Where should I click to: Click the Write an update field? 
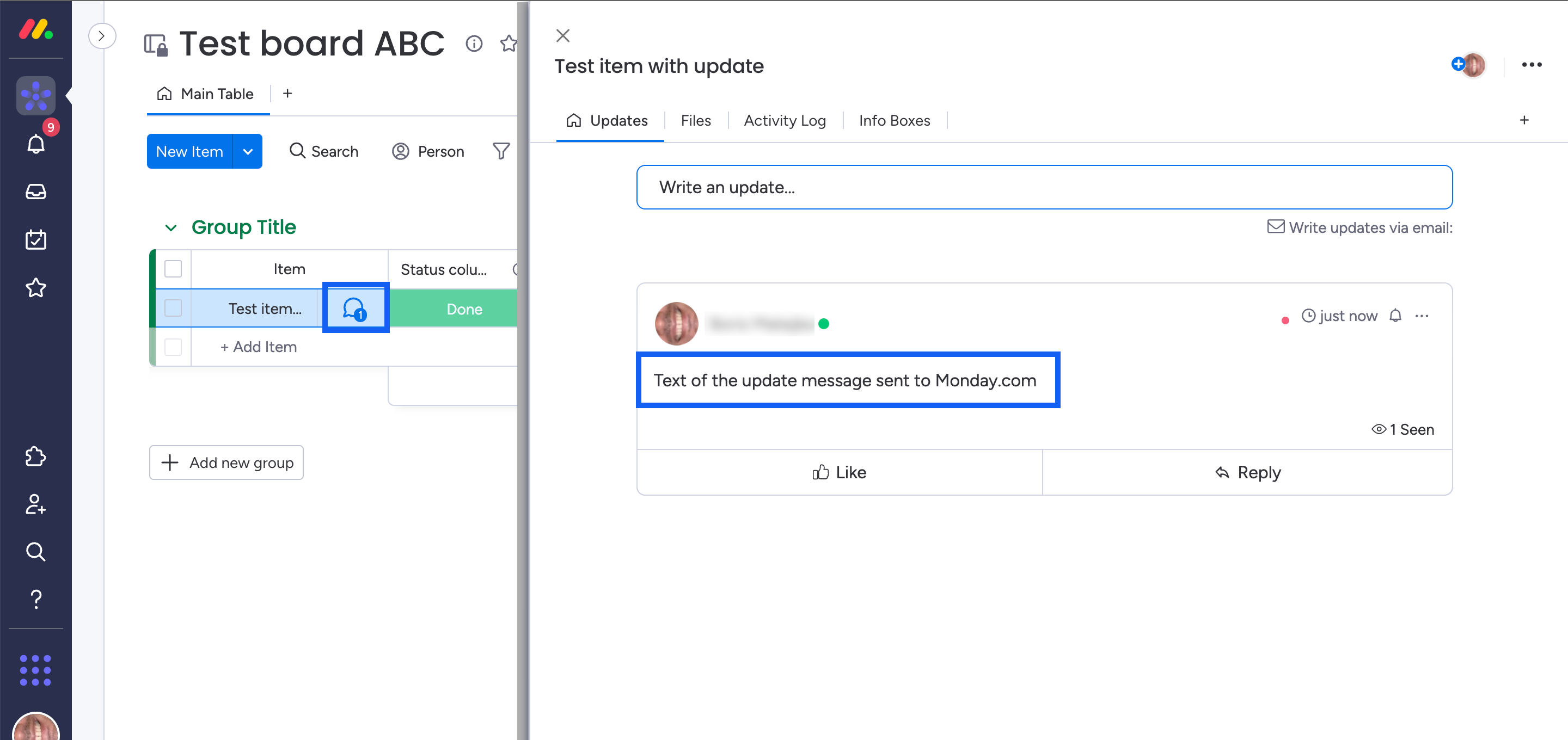pyautogui.click(x=1043, y=187)
